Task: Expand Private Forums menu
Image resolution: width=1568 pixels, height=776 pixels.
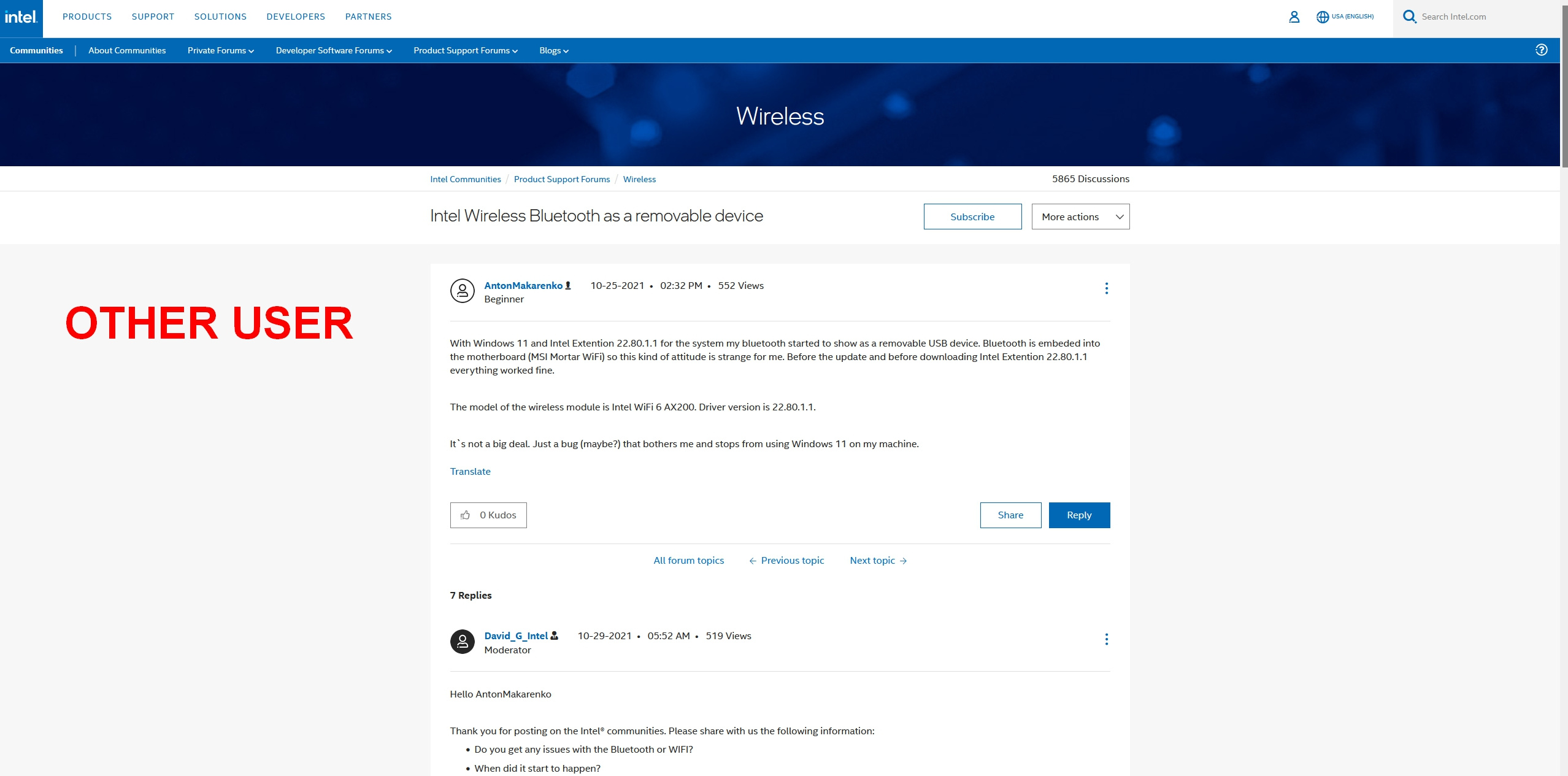Action: click(x=220, y=50)
